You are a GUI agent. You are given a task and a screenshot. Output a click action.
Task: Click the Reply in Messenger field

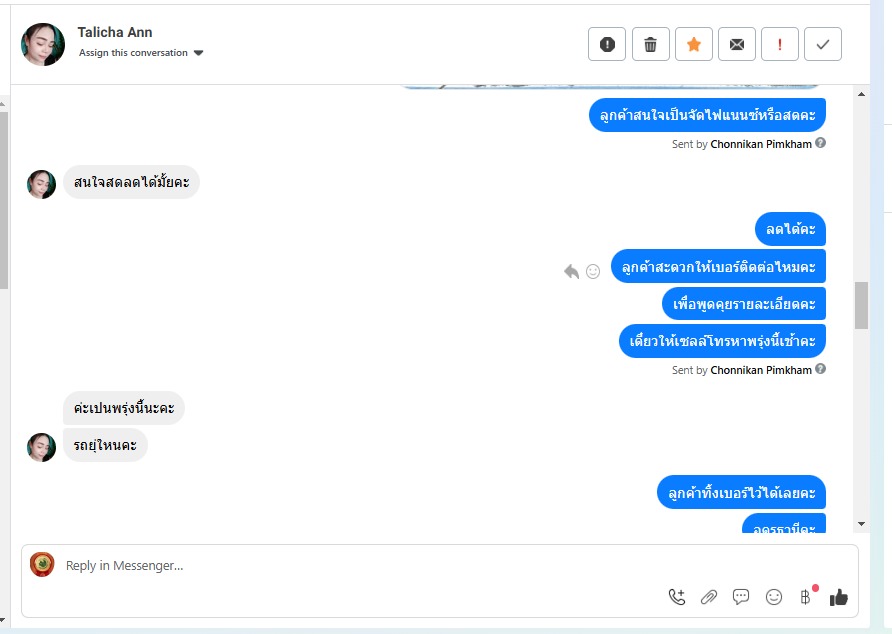tap(364, 566)
